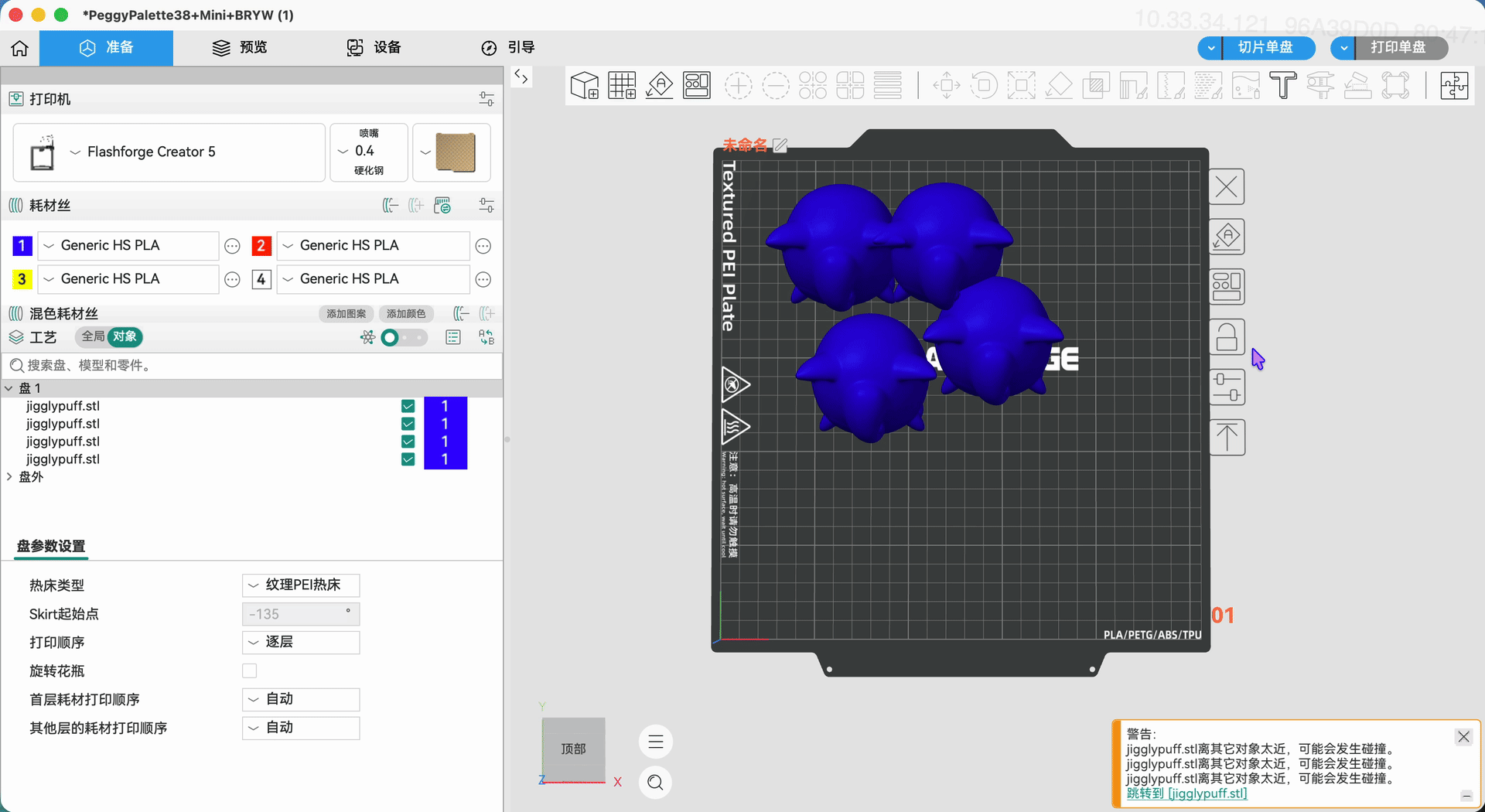Open plate settings sliders icon beside plate
The height and width of the screenshot is (812, 1485).
(1227, 387)
